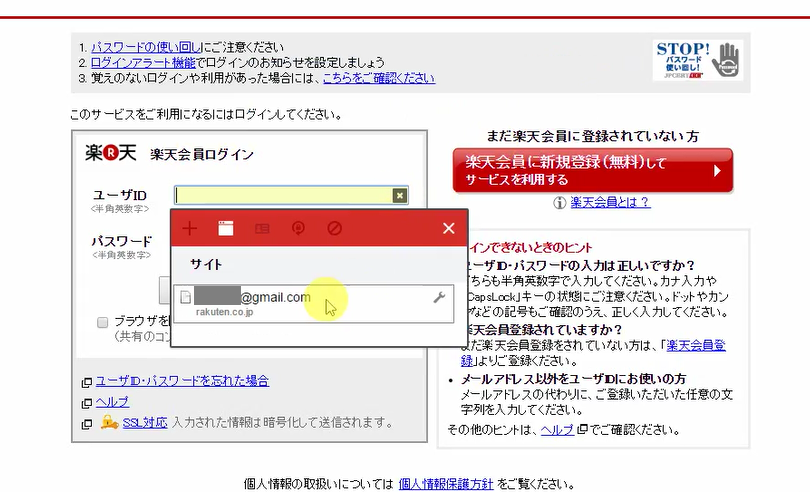This screenshot has width=810, height=492.
Task: Focus the ユーザID input field
Action: coord(291,195)
